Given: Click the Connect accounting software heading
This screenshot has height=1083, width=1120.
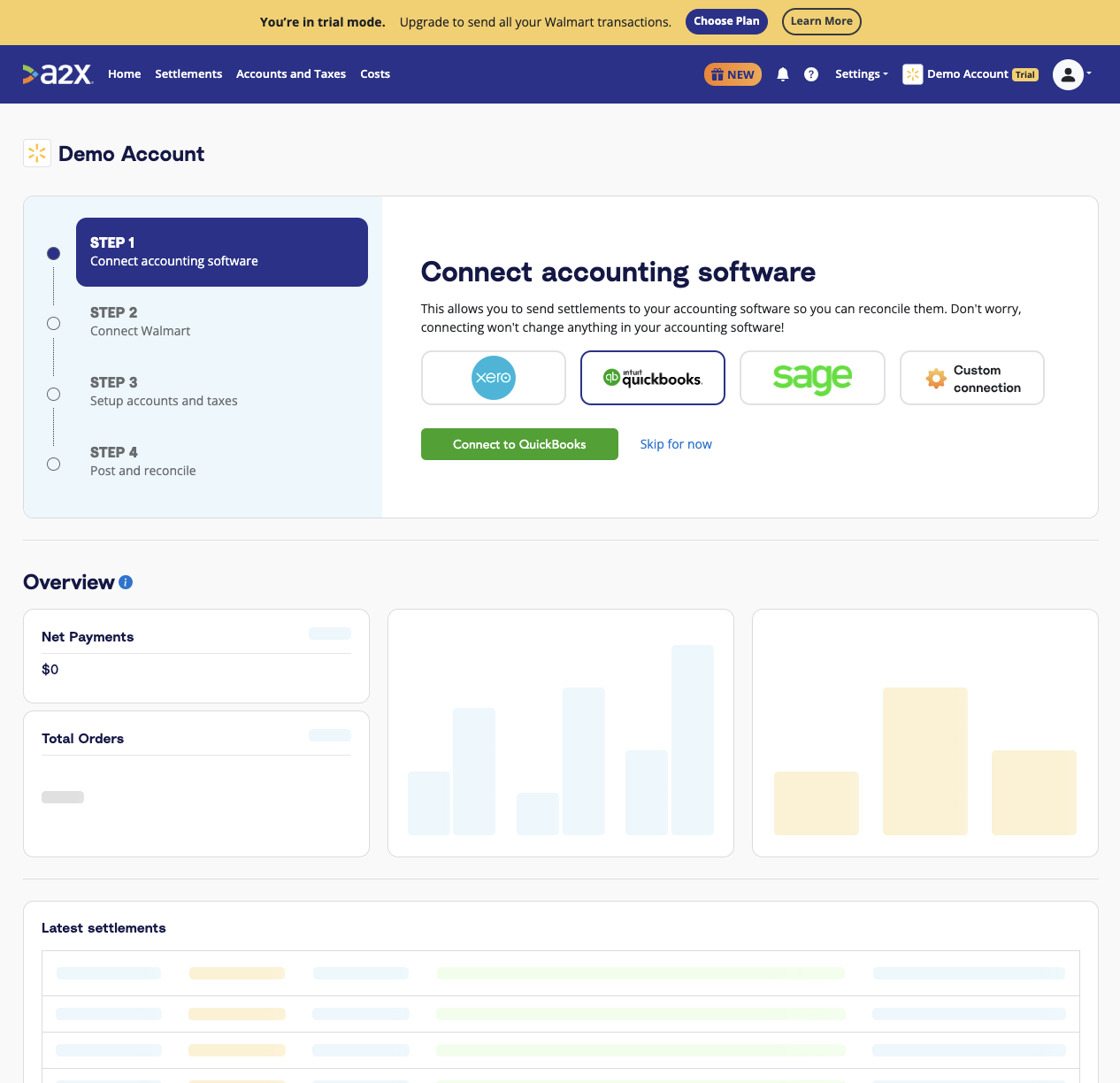Looking at the screenshot, I should 618,273.
